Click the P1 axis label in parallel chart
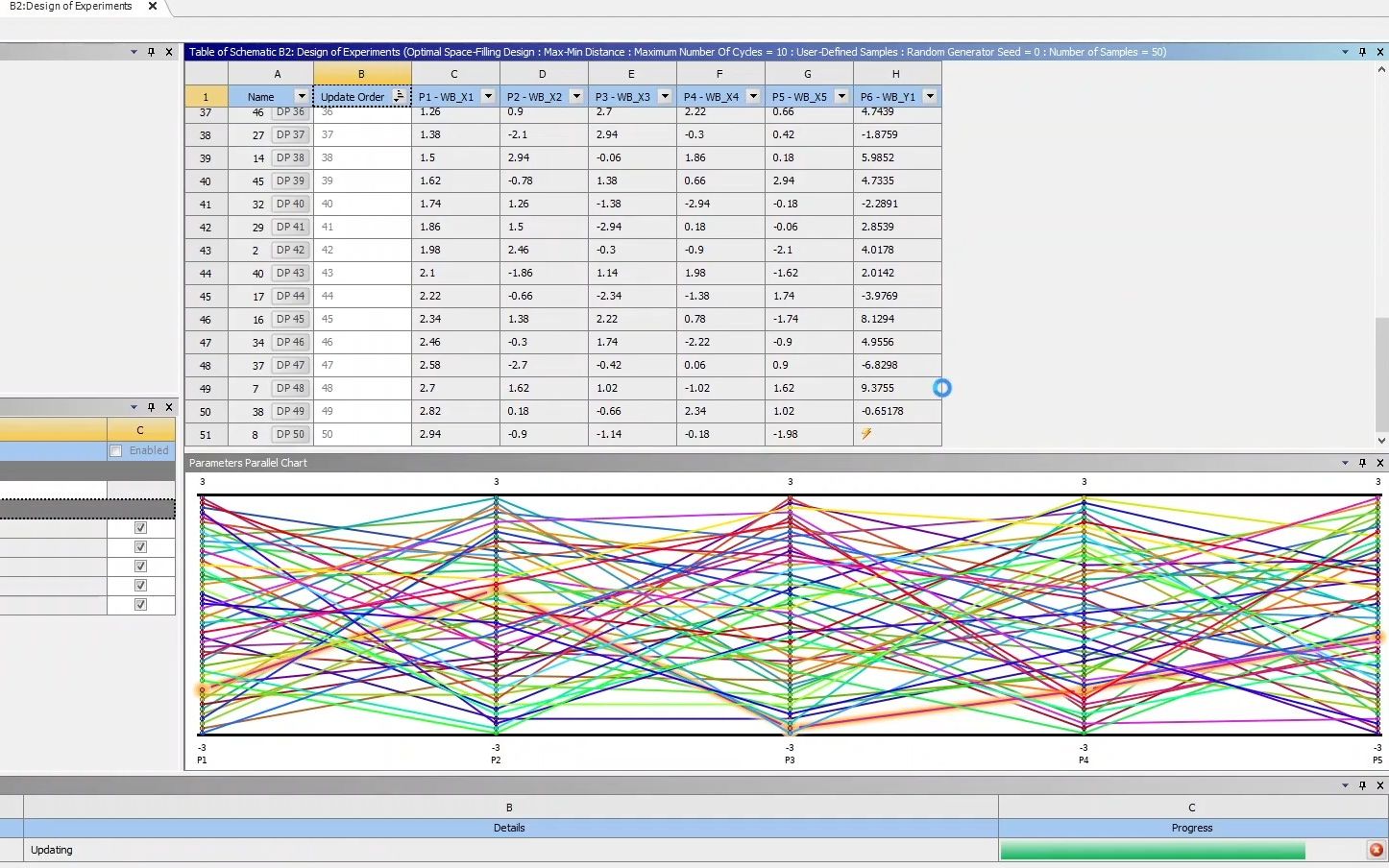1389x868 pixels. 202,759
